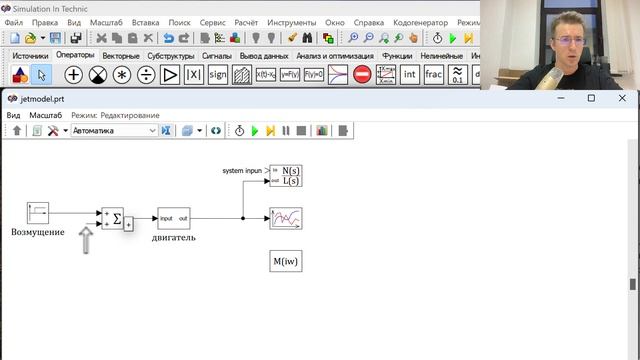Click the up arrow icon in jetmodel toolbar

tap(17, 131)
